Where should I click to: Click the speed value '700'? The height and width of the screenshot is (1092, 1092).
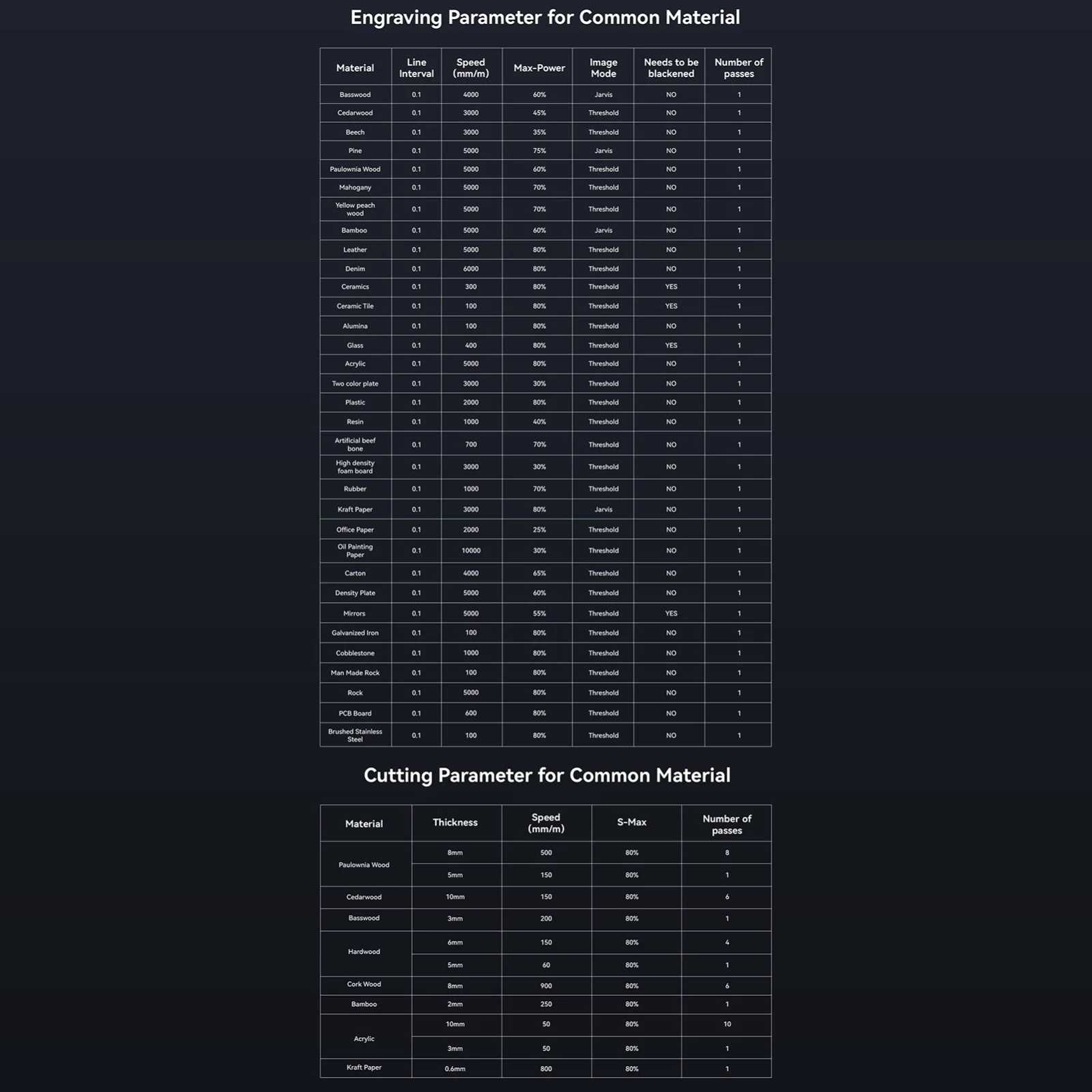click(x=471, y=445)
